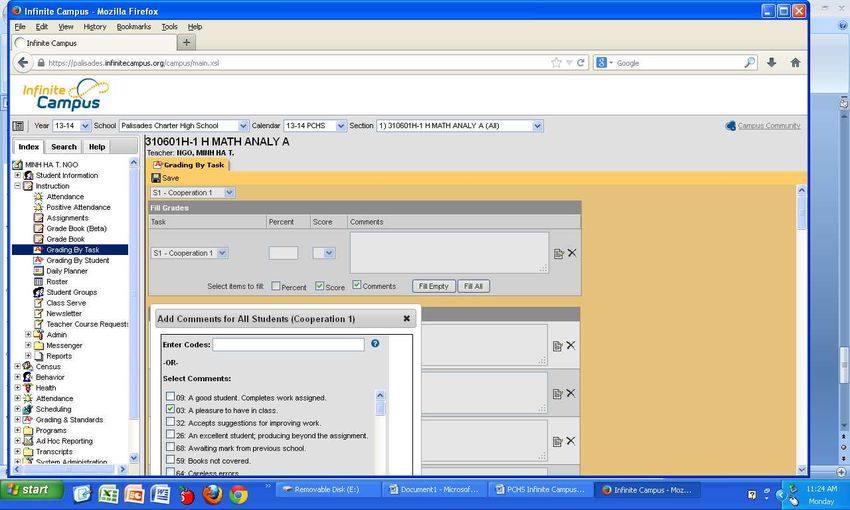
Task: Click the Windows start button
Action: (x=29, y=490)
